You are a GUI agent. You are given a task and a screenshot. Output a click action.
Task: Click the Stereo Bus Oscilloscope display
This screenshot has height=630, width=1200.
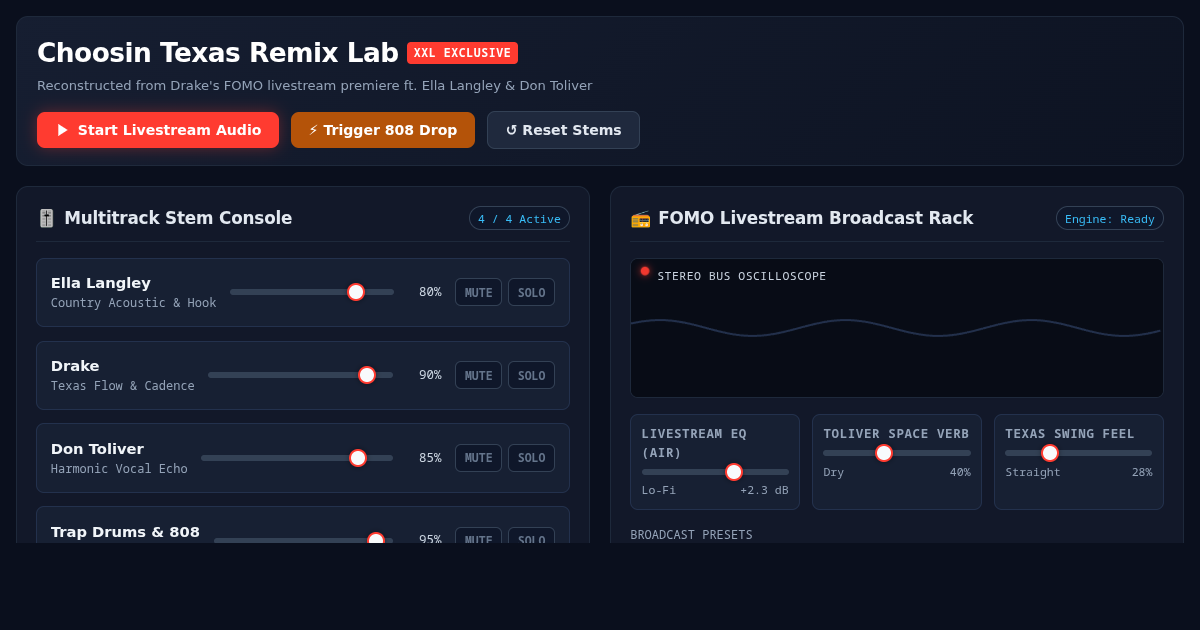897,328
